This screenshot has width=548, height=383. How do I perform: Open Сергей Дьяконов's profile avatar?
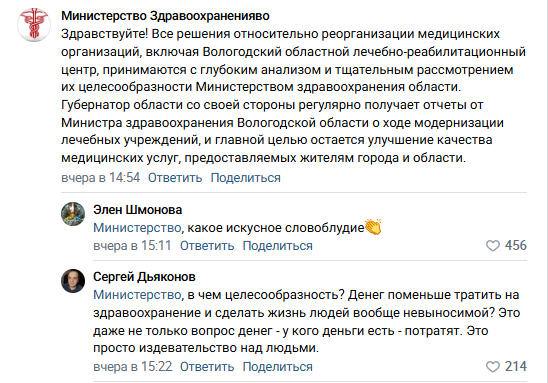click(x=73, y=281)
